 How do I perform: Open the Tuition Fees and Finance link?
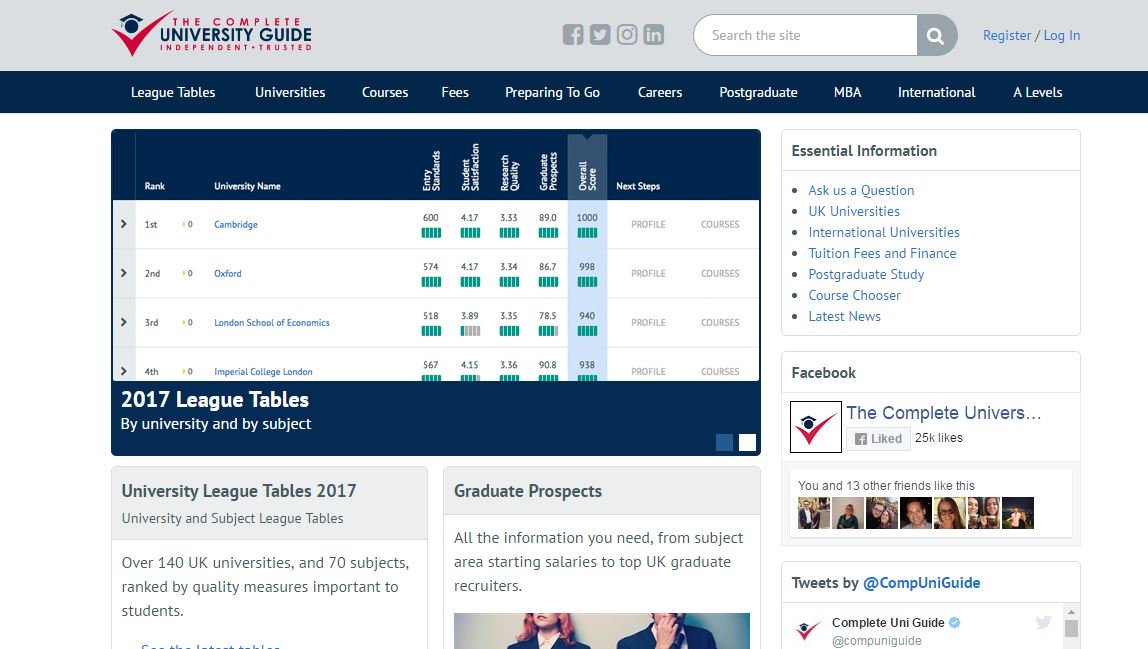pyautogui.click(x=882, y=253)
